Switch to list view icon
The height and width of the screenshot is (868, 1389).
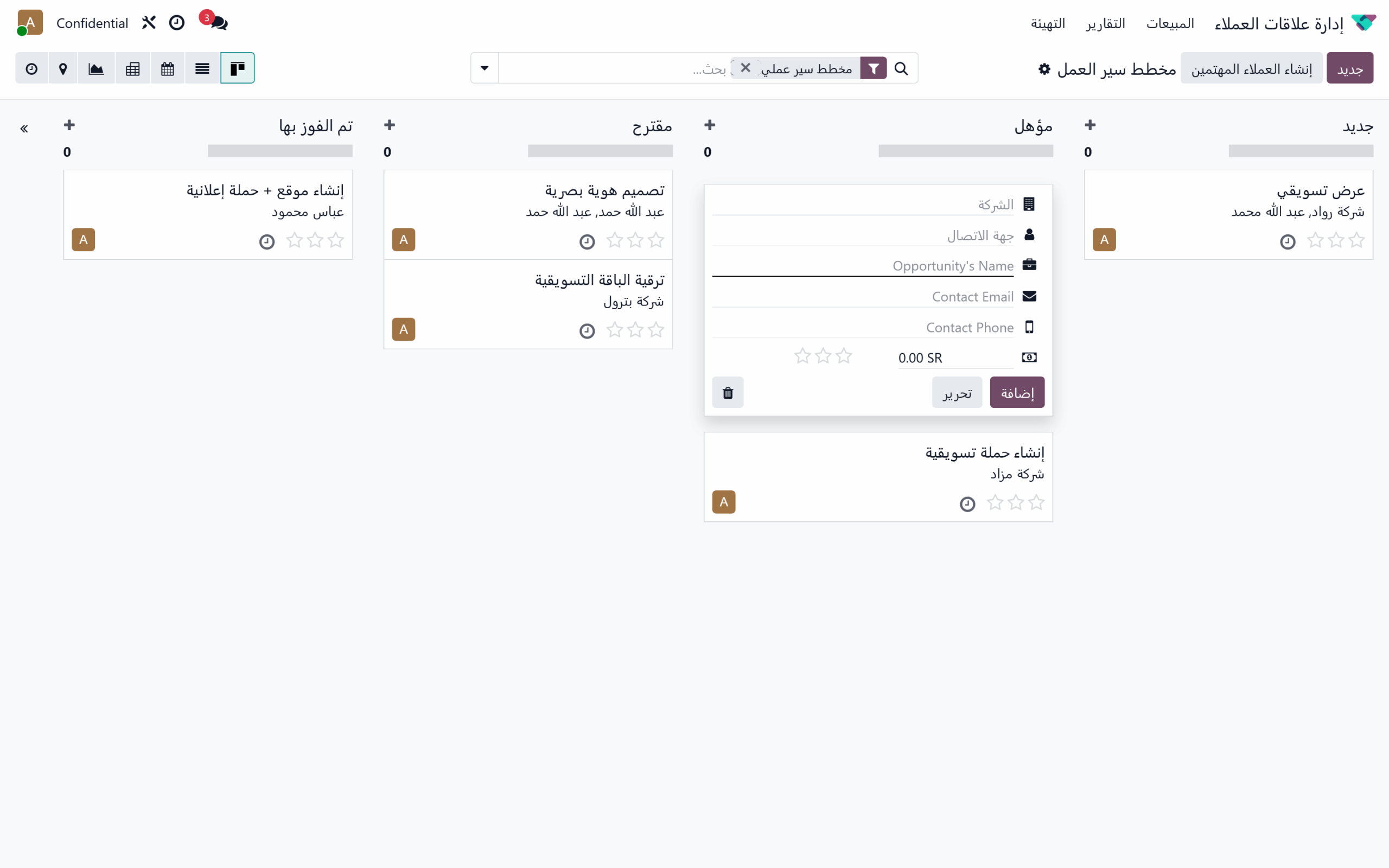pyautogui.click(x=202, y=68)
